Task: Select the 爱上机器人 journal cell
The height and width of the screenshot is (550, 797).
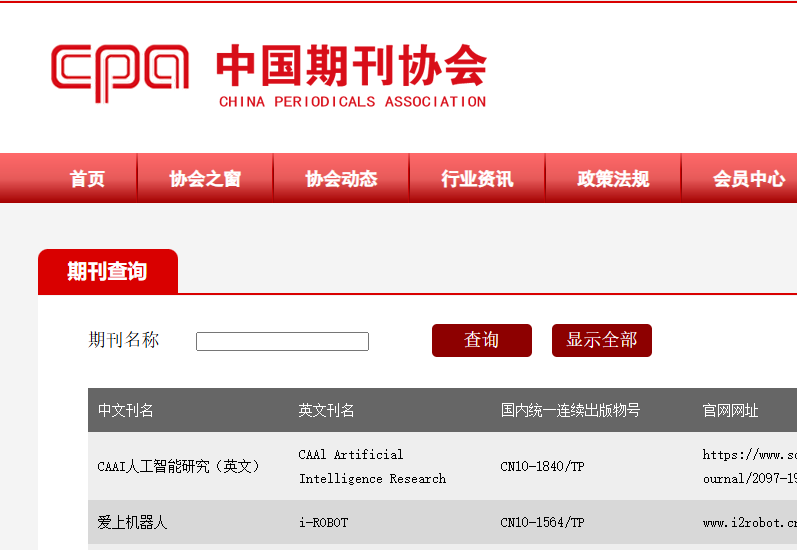Action: click(x=132, y=522)
